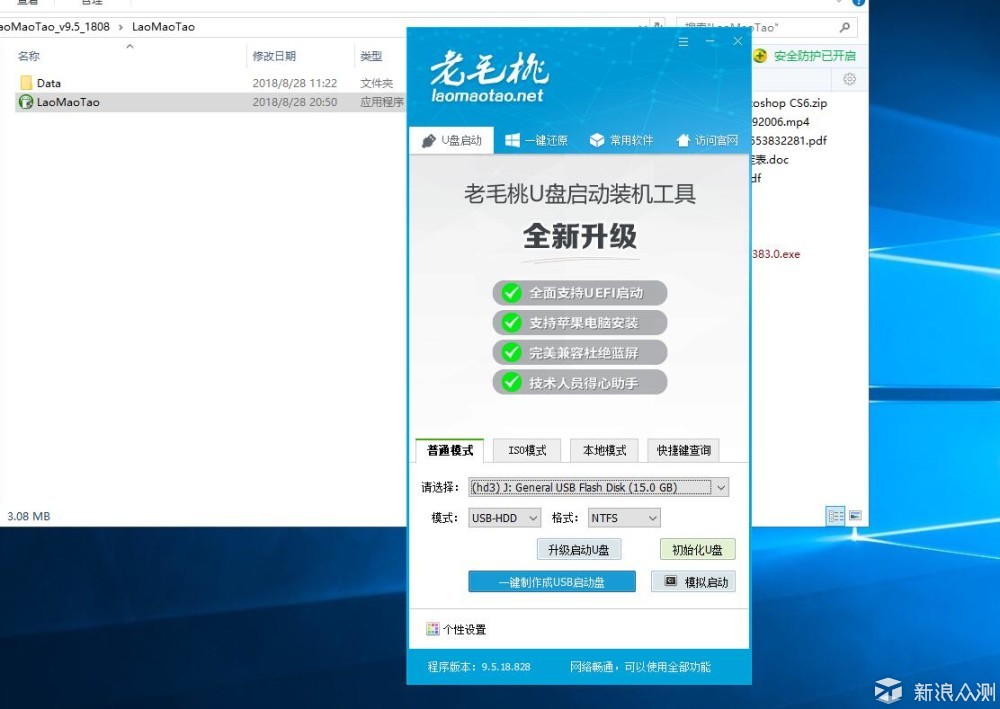Select the 普通模式 tab

[450, 450]
